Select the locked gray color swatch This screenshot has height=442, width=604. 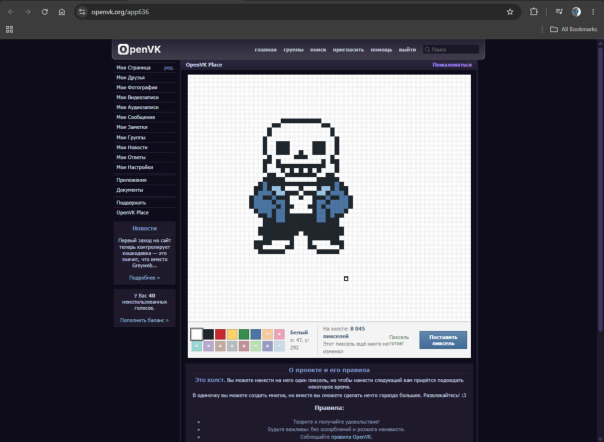[232, 346]
